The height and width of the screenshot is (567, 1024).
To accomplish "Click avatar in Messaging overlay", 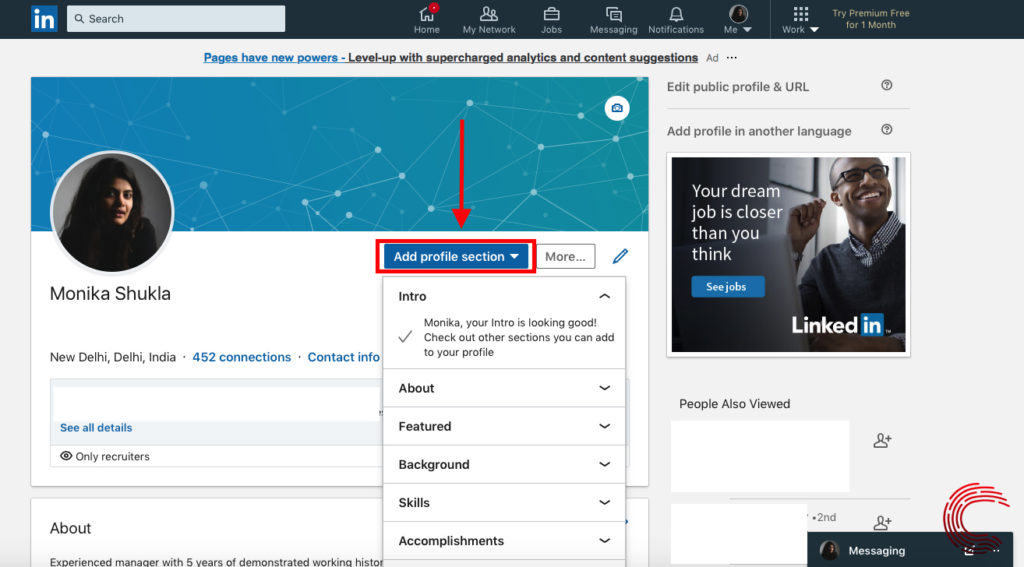I will 829,551.
